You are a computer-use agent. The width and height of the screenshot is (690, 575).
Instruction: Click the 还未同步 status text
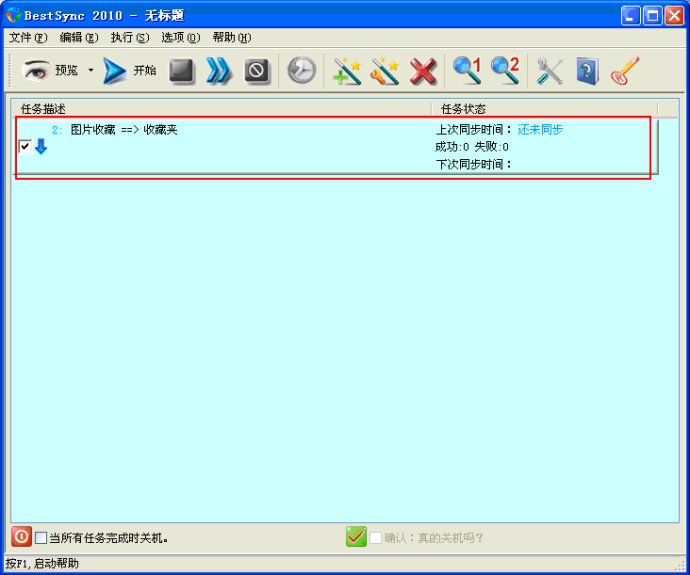[x=540, y=129]
